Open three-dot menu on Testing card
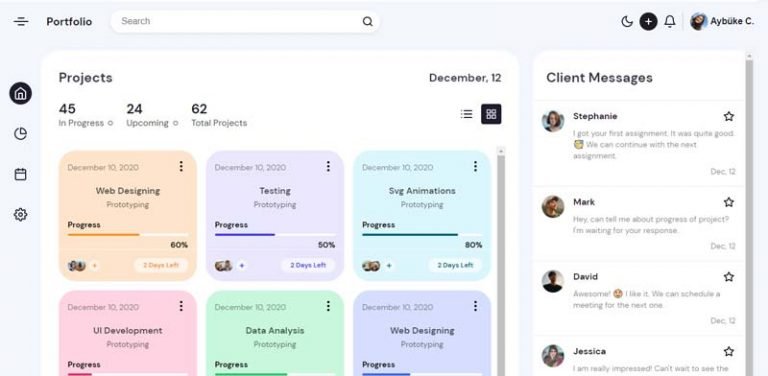The width and height of the screenshot is (768, 376). pyautogui.click(x=328, y=166)
